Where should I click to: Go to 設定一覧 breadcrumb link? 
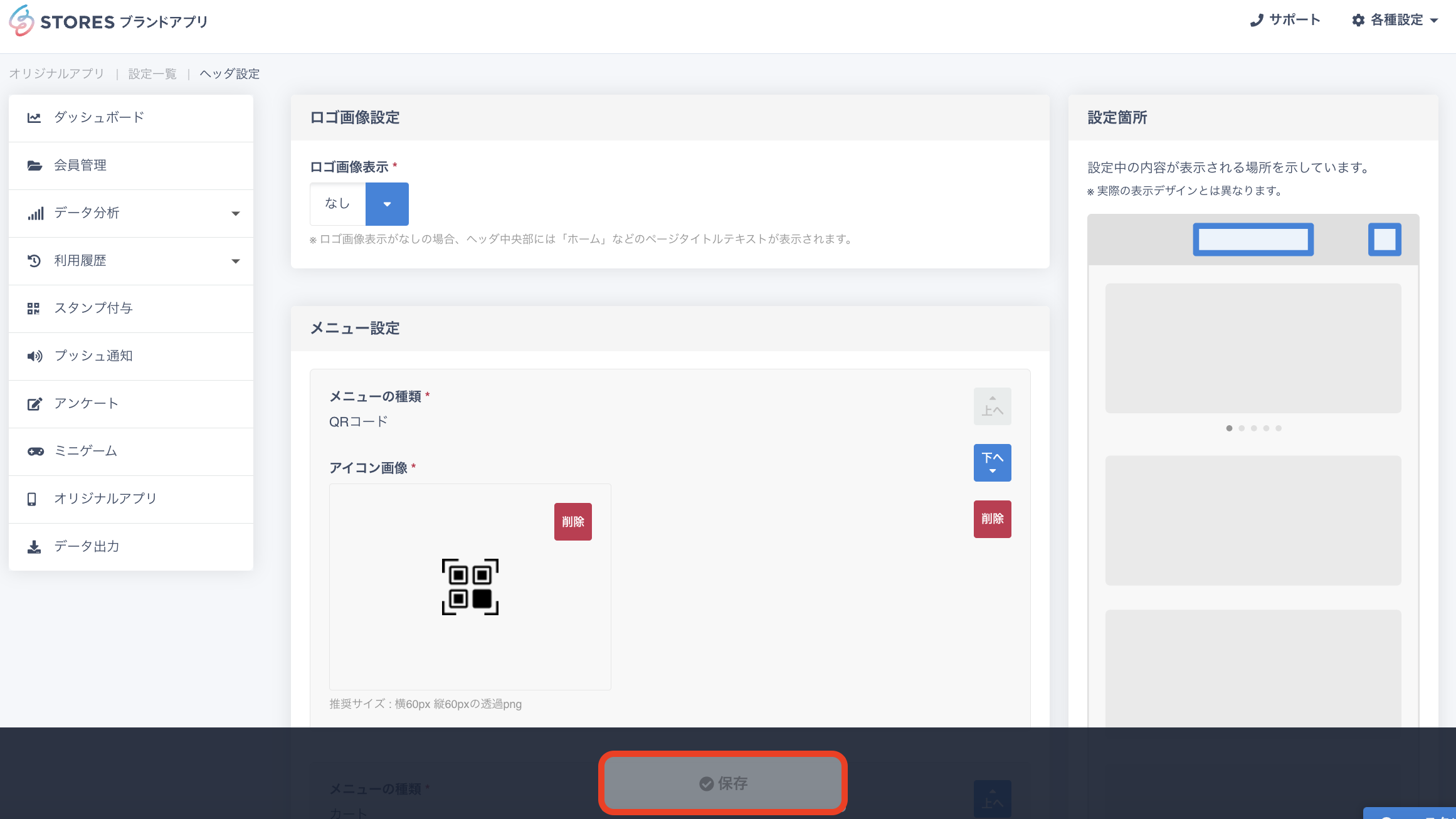[152, 74]
